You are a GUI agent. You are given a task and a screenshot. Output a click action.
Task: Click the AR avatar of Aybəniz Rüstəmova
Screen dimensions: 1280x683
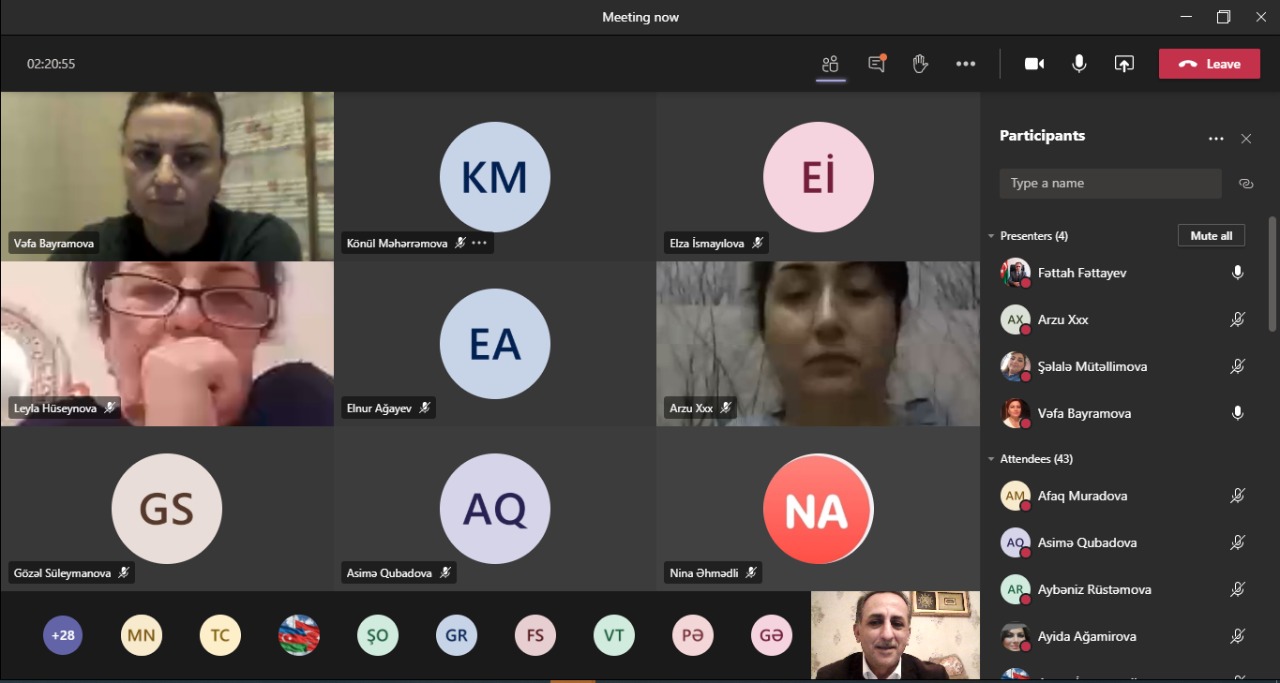tap(1015, 590)
